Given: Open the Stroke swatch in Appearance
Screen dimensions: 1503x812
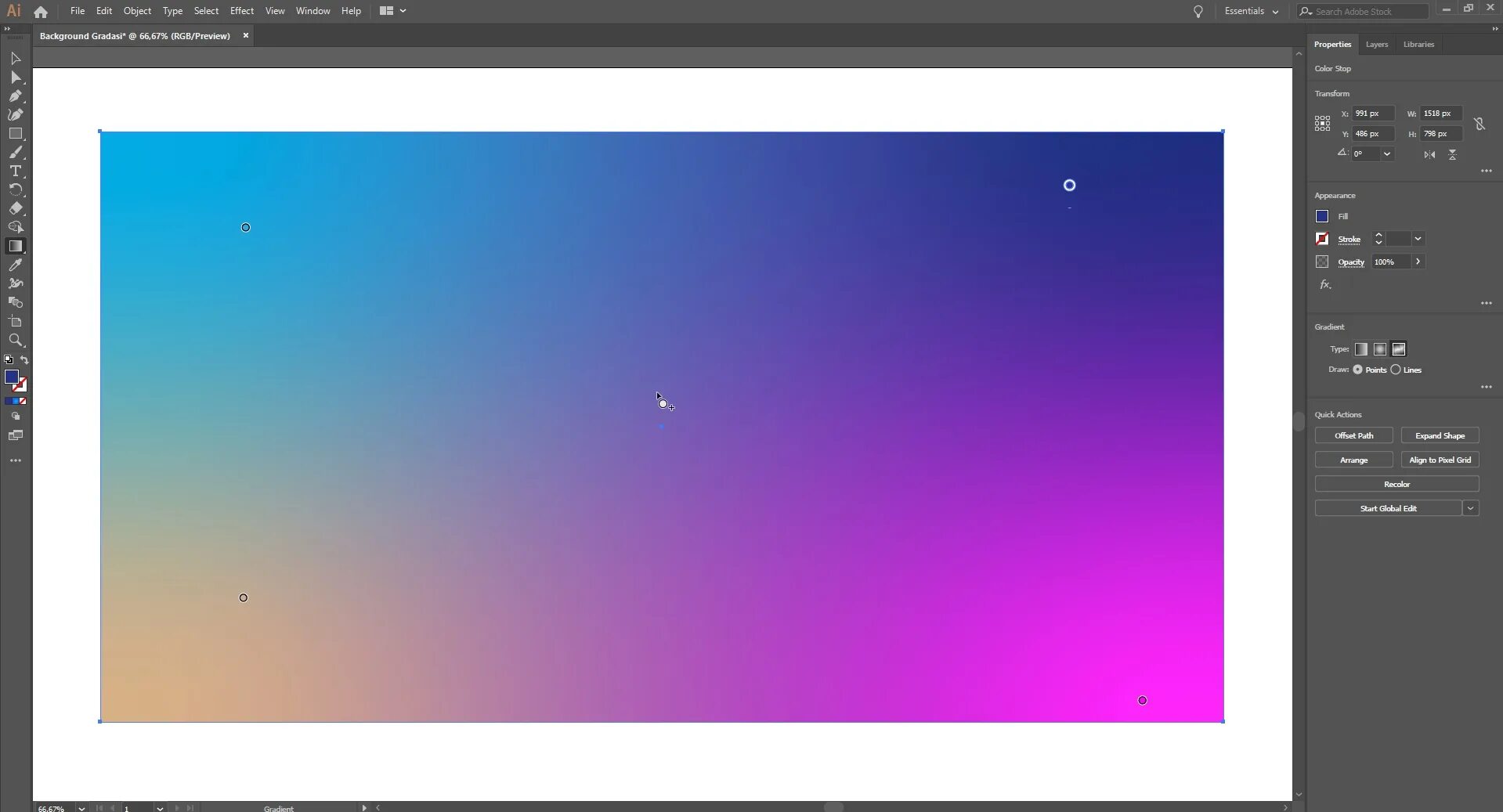Looking at the screenshot, I should coord(1322,239).
